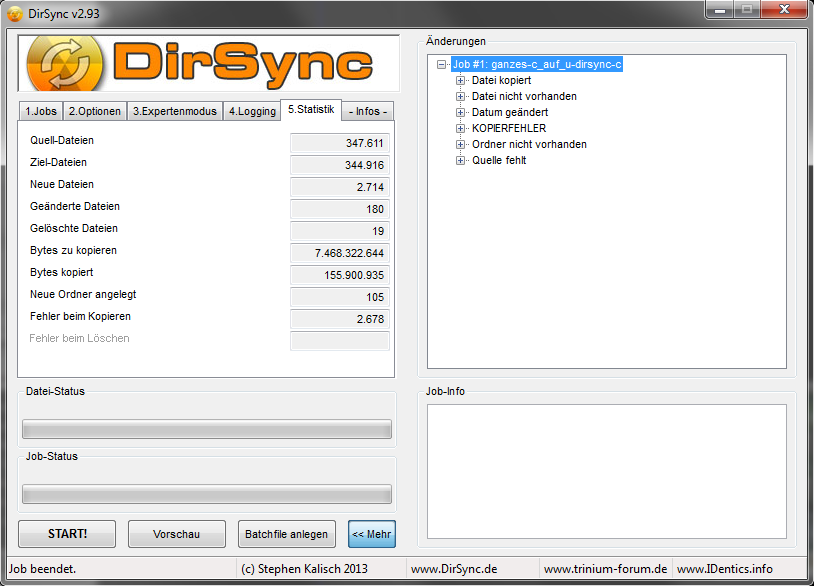
Task: Open the - Infos - tab
Action: point(368,111)
